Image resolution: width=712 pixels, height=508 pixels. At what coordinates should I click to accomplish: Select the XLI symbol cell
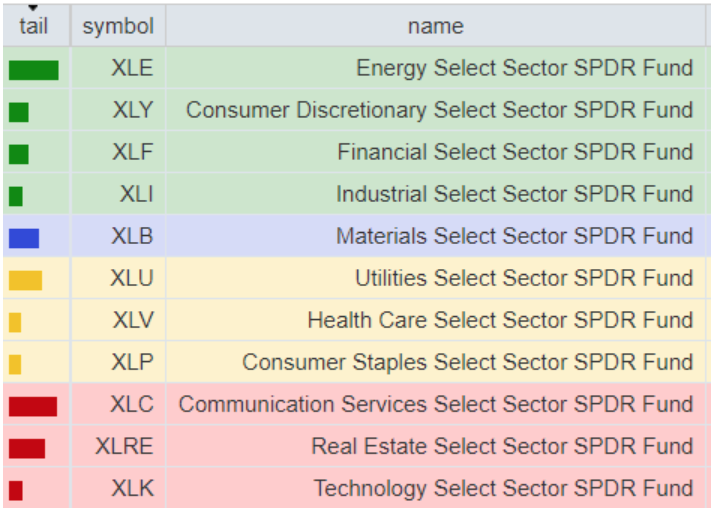136,194
